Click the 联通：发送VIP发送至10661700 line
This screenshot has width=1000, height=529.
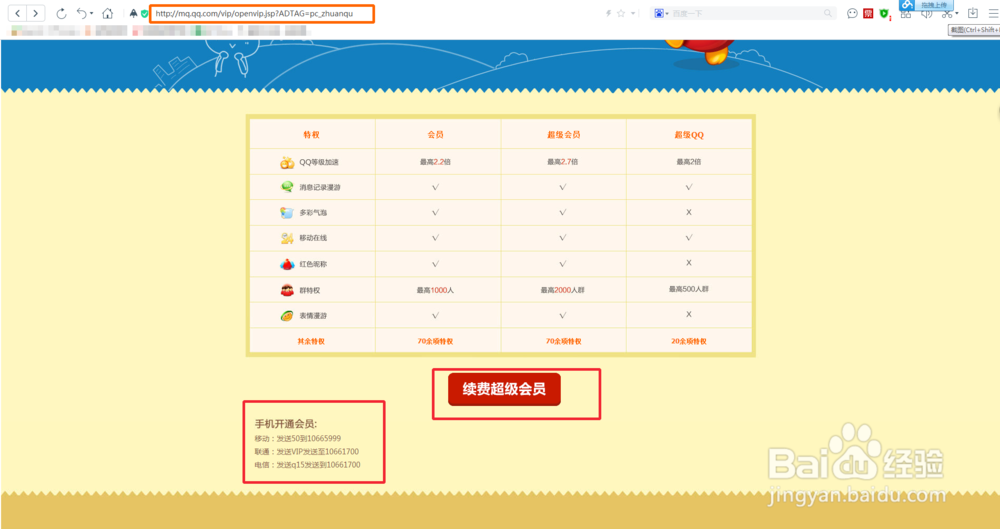click(x=307, y=452)
